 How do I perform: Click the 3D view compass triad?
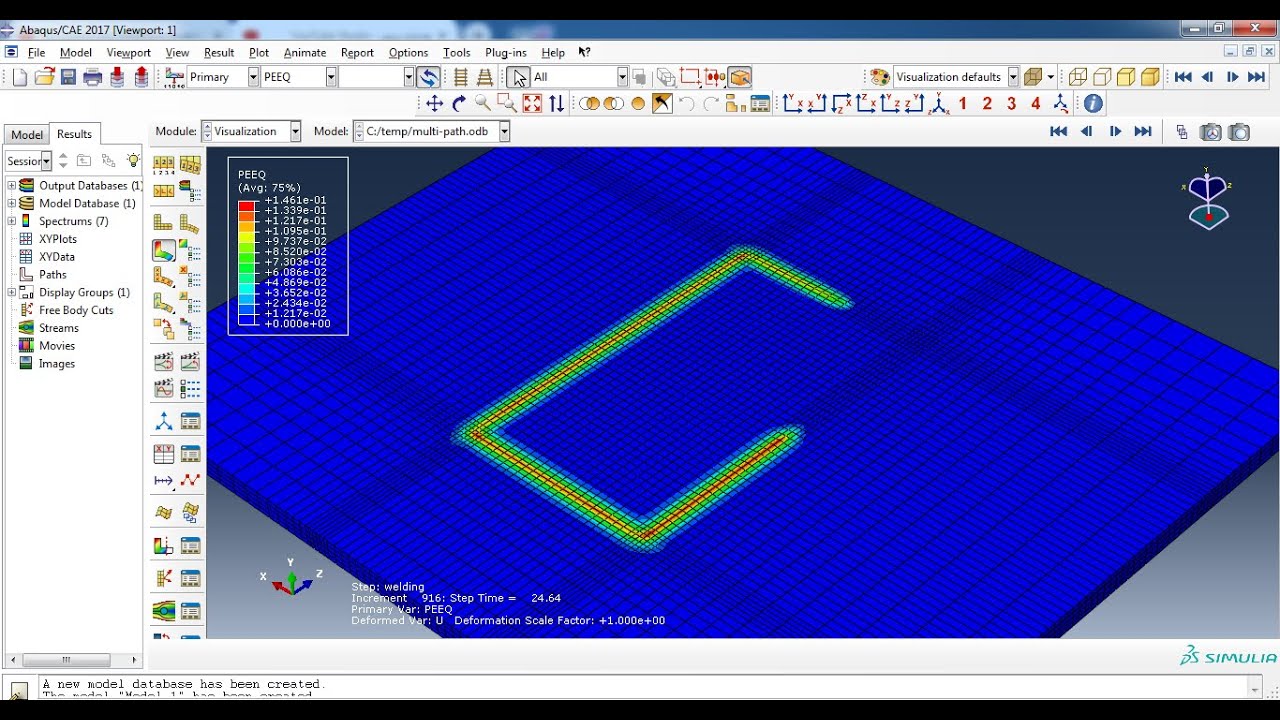pos(1208,200)
